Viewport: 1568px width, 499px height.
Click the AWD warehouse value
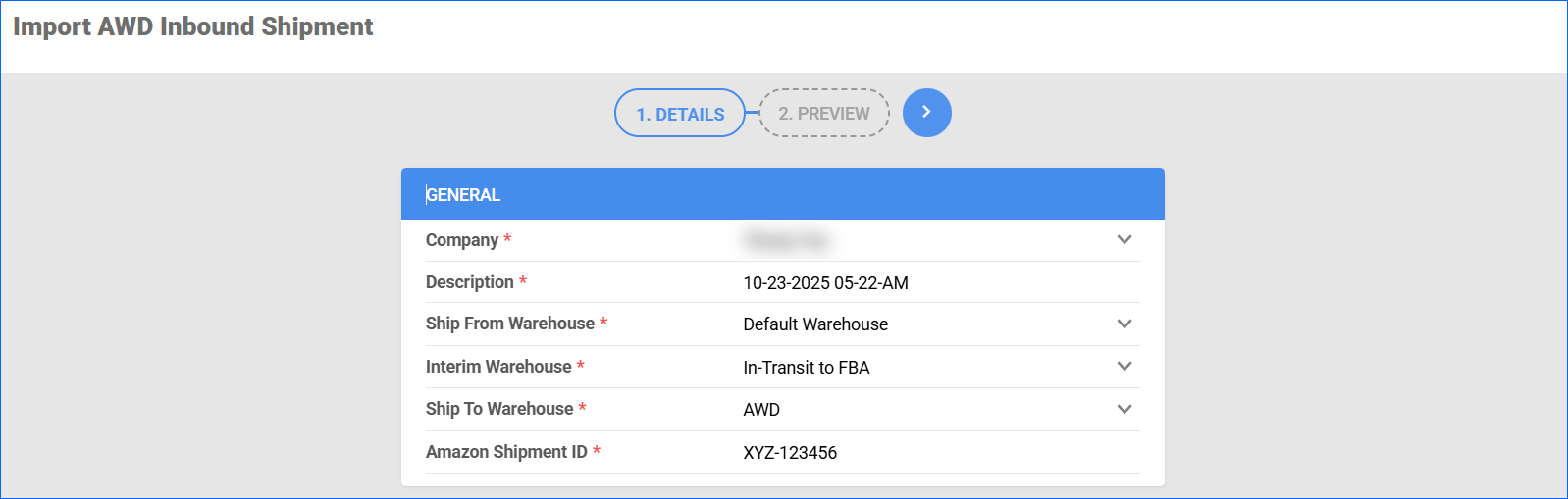(761, 410)
